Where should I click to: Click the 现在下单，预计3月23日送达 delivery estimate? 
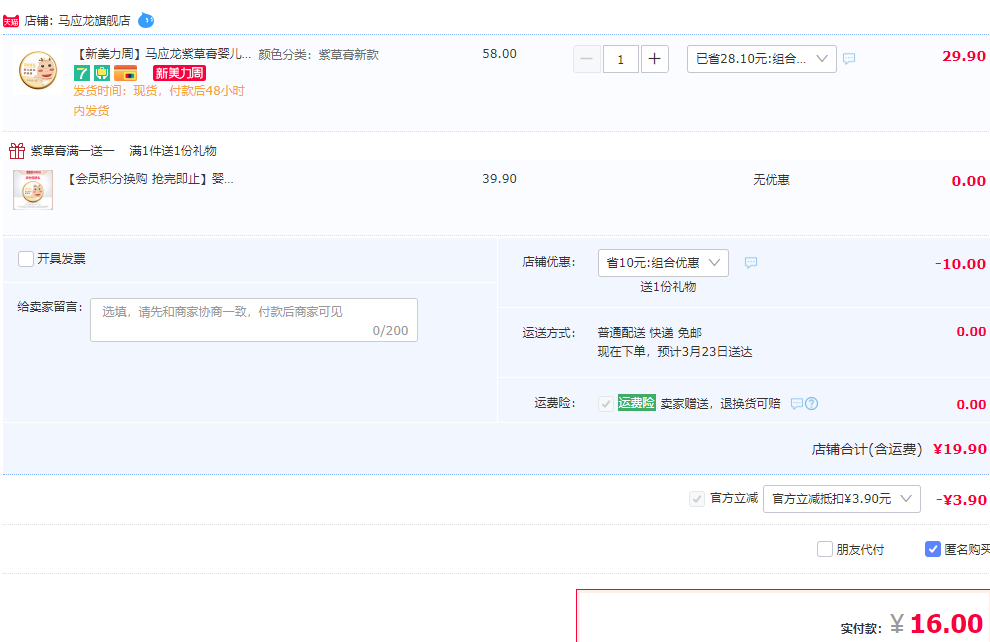coord(675,352)
